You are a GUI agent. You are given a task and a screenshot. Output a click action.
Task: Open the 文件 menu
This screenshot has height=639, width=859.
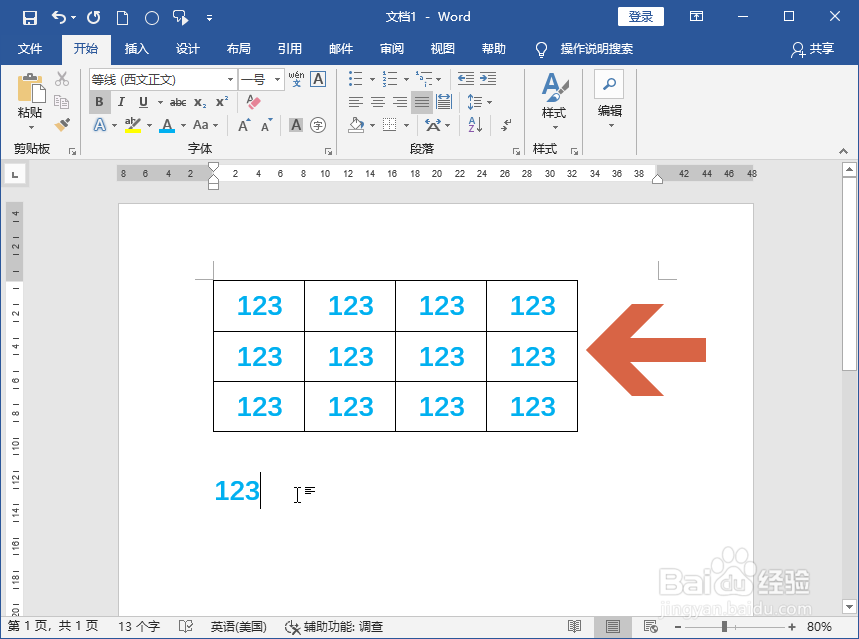pos(31,49)
